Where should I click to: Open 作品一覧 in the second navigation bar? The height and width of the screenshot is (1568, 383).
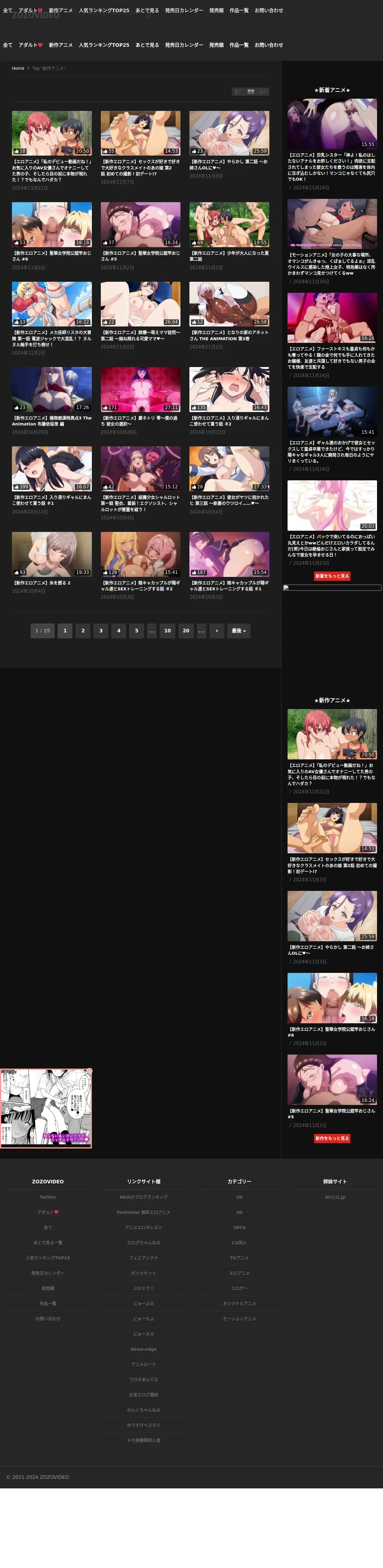239,45
